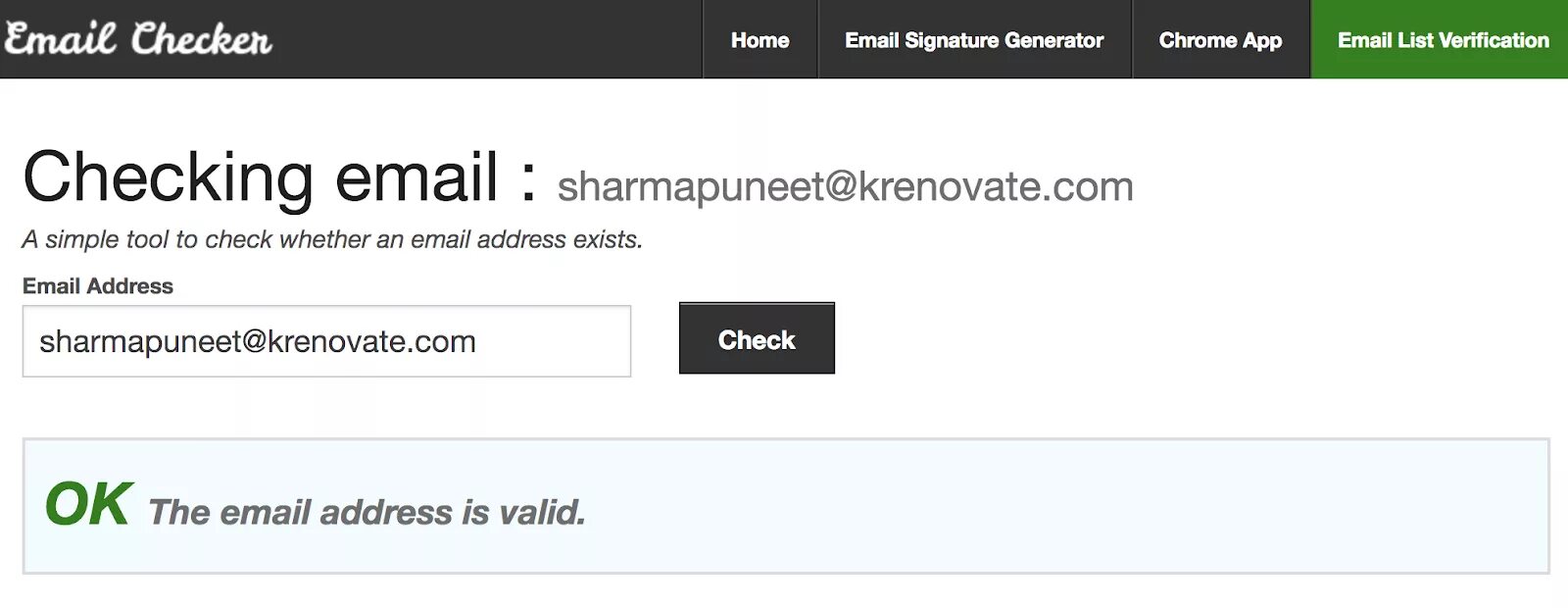Click the green OK status text
This screenshot has width=1568, height=608.
(x=88, y=505)
